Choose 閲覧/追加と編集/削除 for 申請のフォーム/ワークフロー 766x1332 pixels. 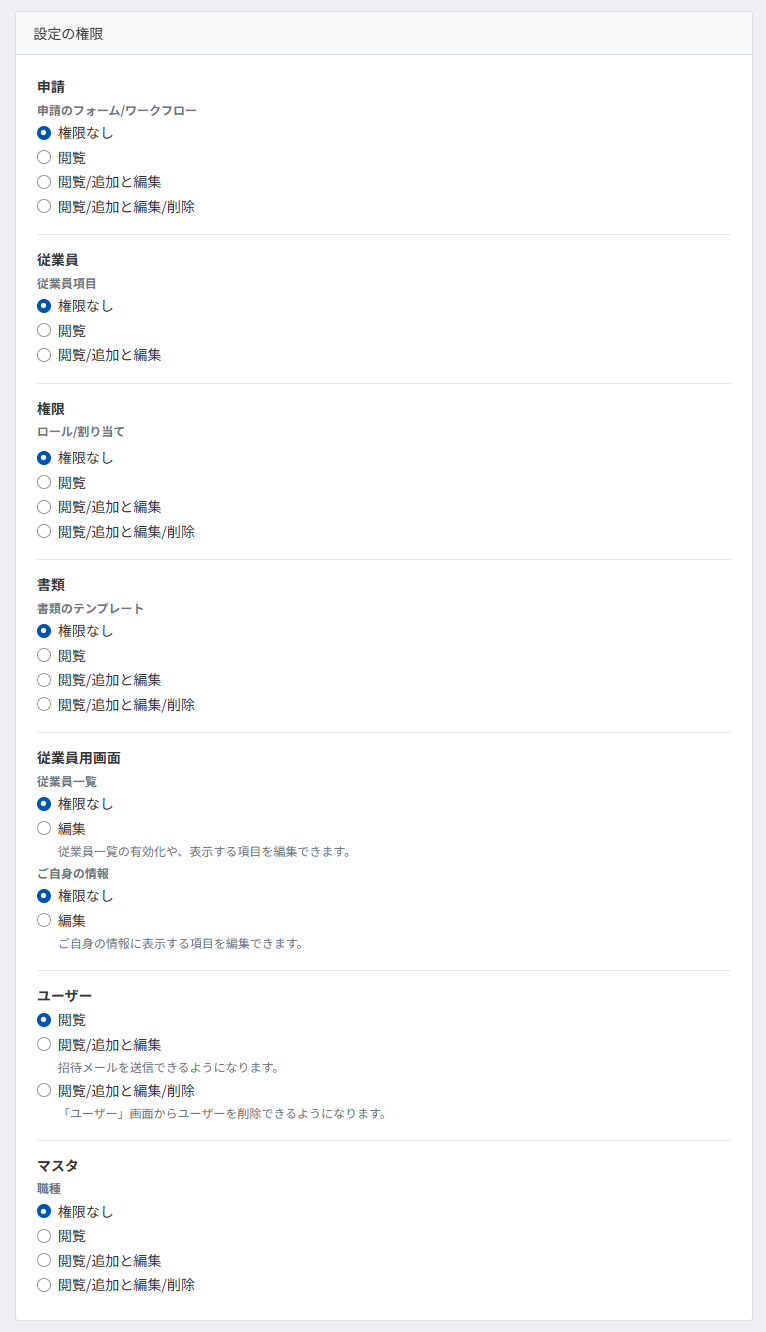[44, 207]
